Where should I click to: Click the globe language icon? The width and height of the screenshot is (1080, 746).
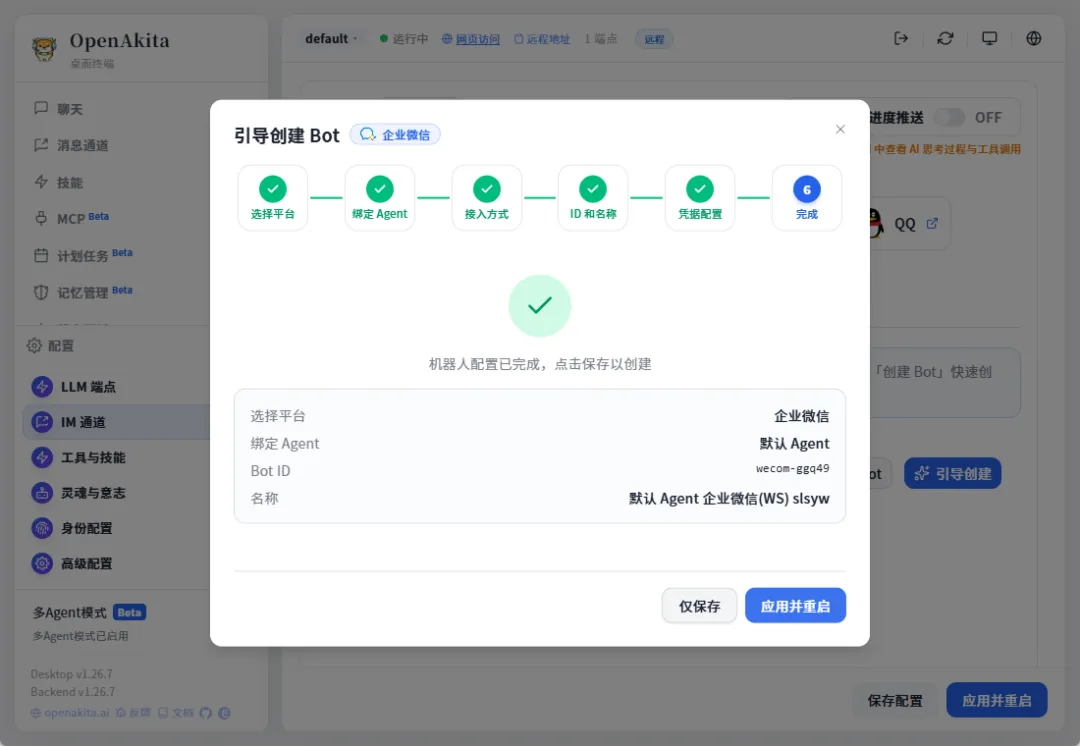(1033, 39)
